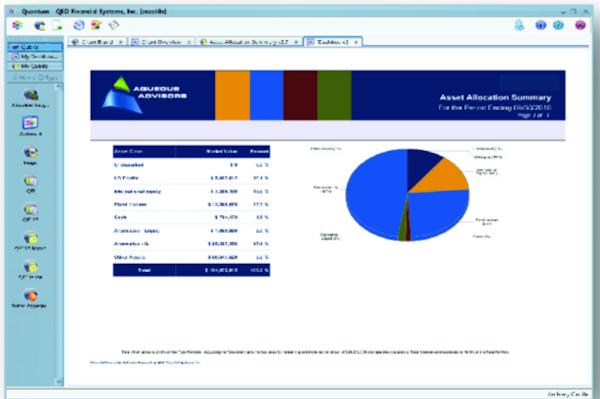Click the sidebar scrollbar down arrow

59,381
